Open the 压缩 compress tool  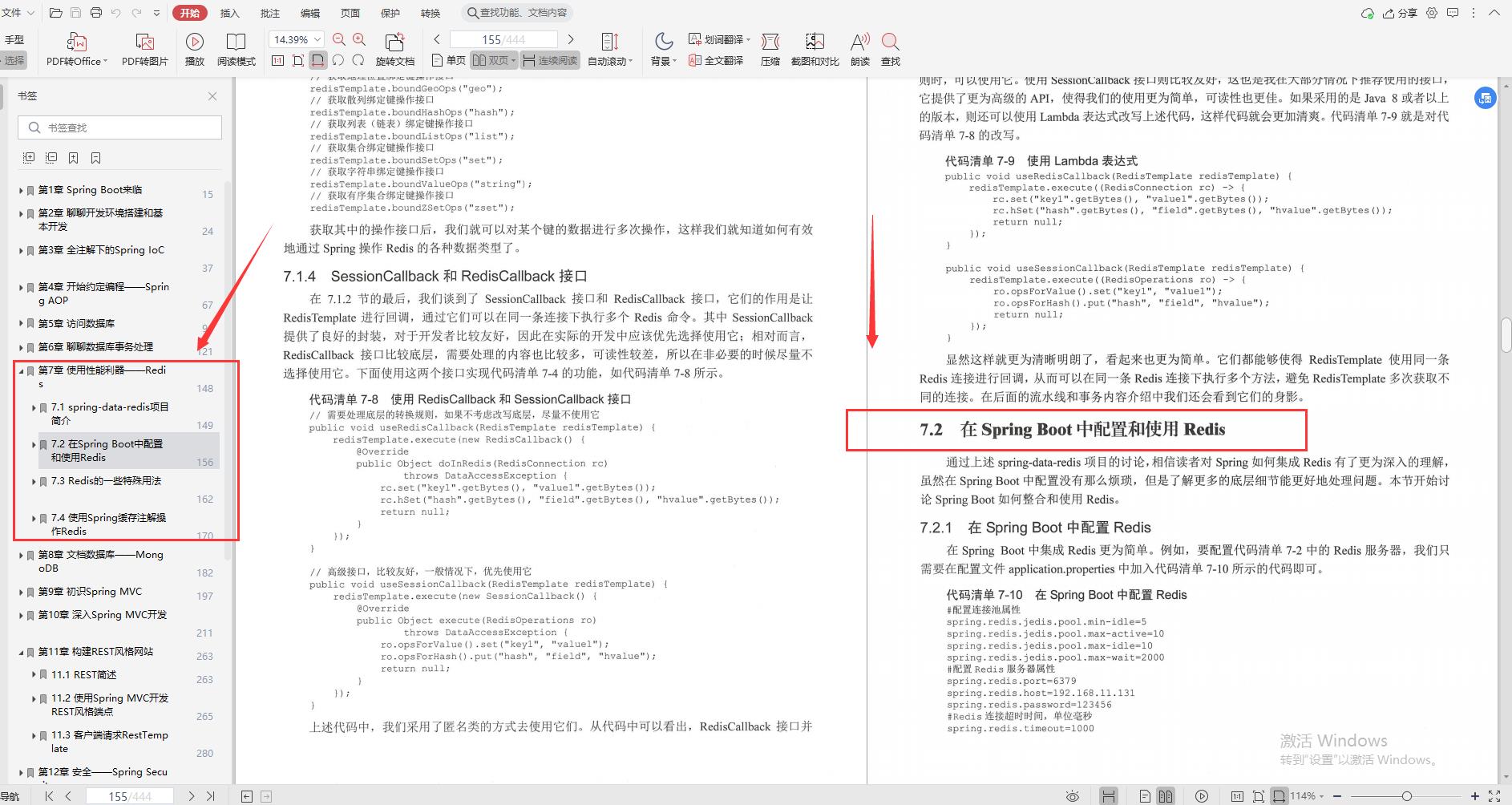(x=770, y=49)
